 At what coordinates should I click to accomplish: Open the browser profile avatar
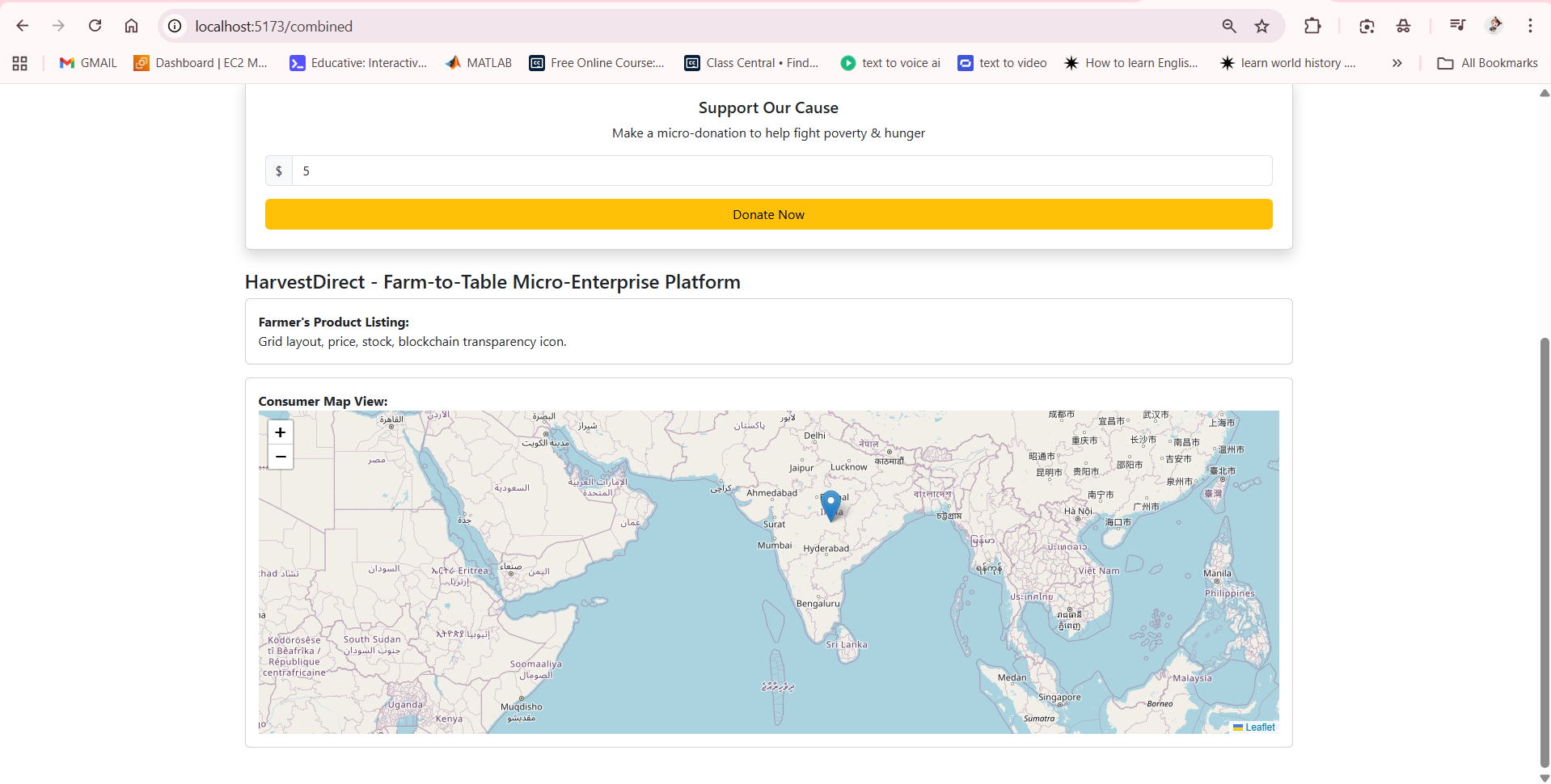tap(1494, 26)
